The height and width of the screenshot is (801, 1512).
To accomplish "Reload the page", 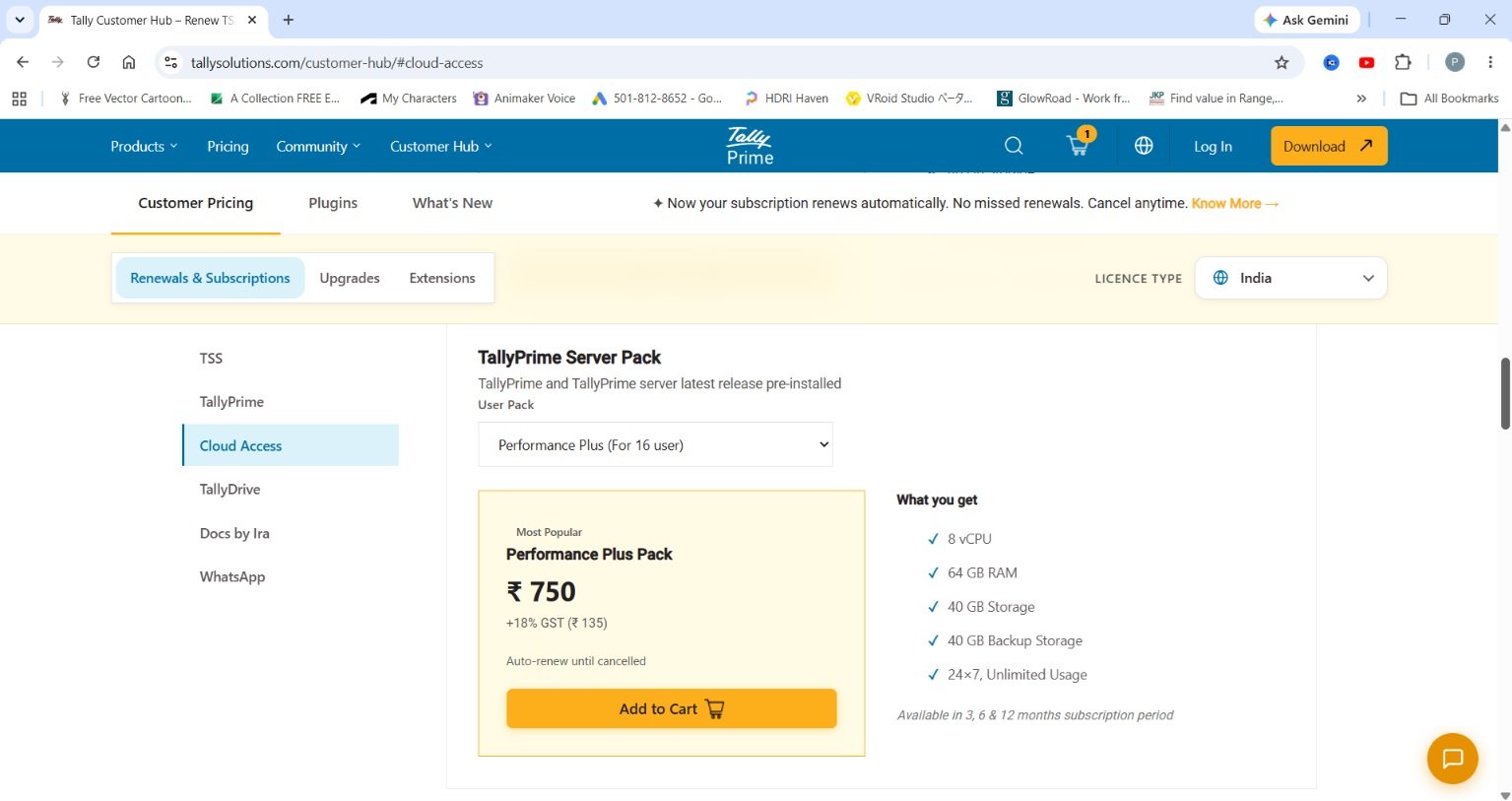I will pyautogui.click(x=94, y=62).
